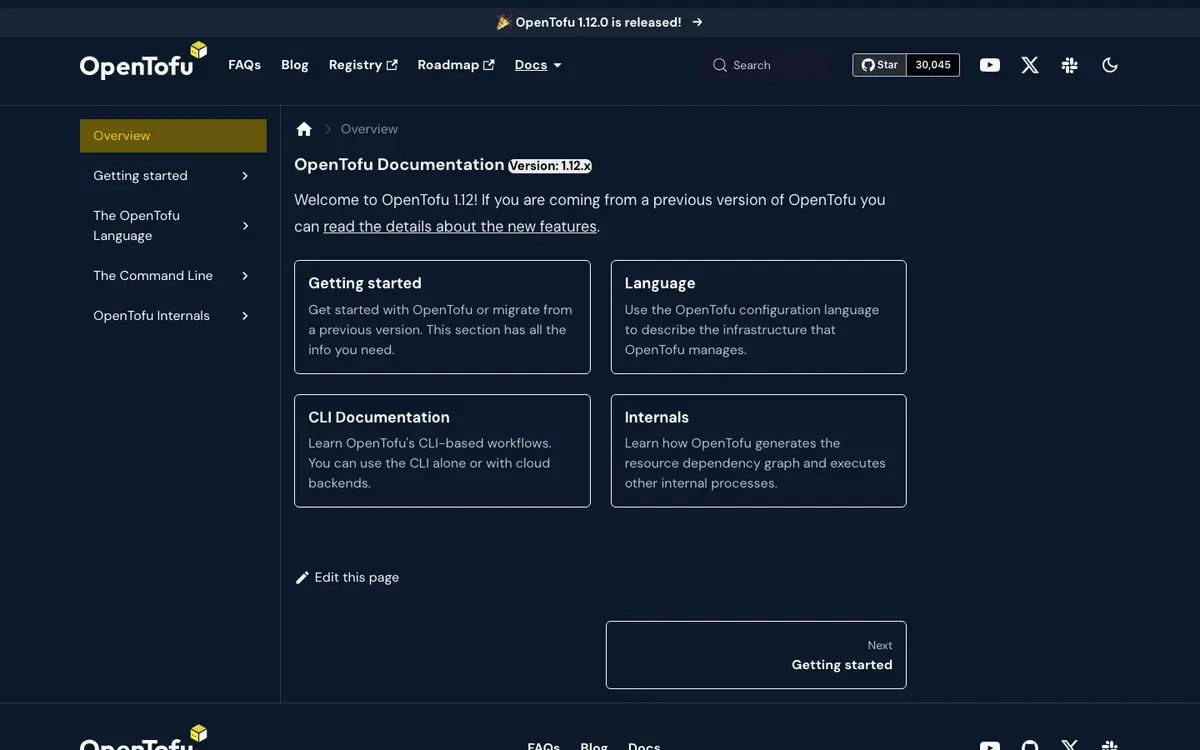Click the Overview breadcrumb text
Screen dimensions: 1200x750
coord(369,129)
